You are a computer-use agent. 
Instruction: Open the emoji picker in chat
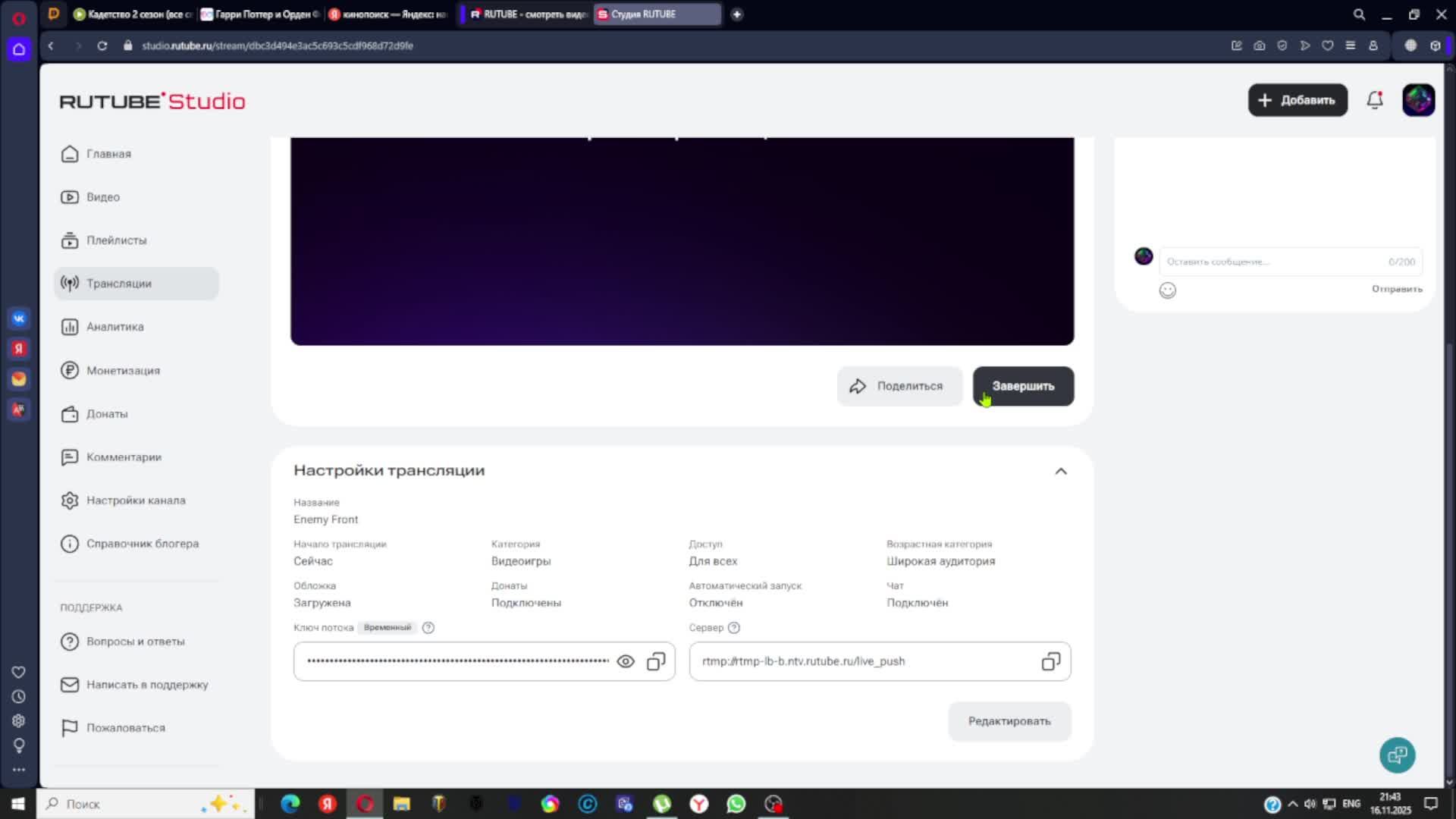tap(1167, 290)
